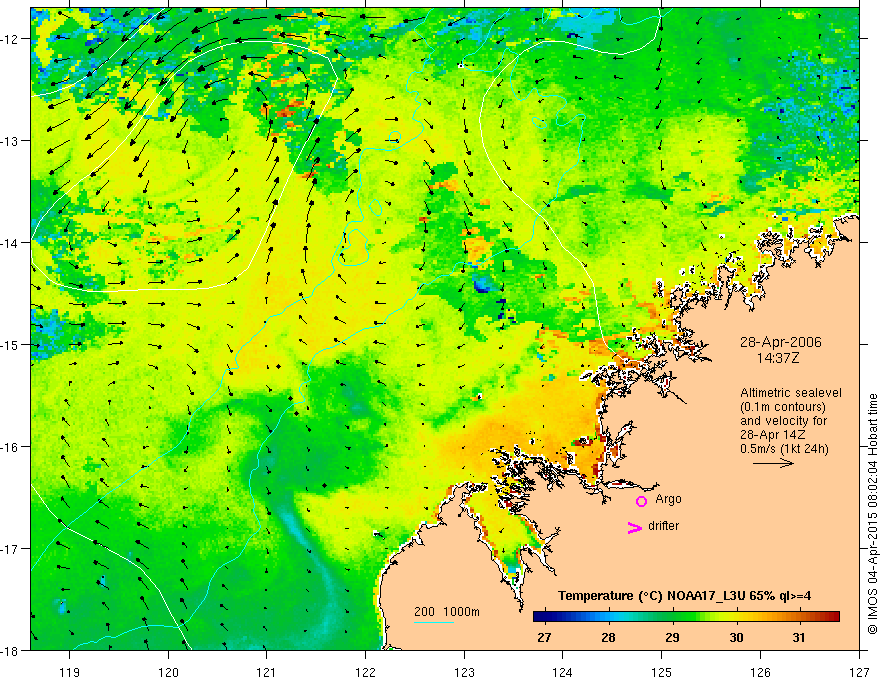880x680 pixels.
Task: Click the '200 1000m' depth label
Action: [x=447, y=612]
